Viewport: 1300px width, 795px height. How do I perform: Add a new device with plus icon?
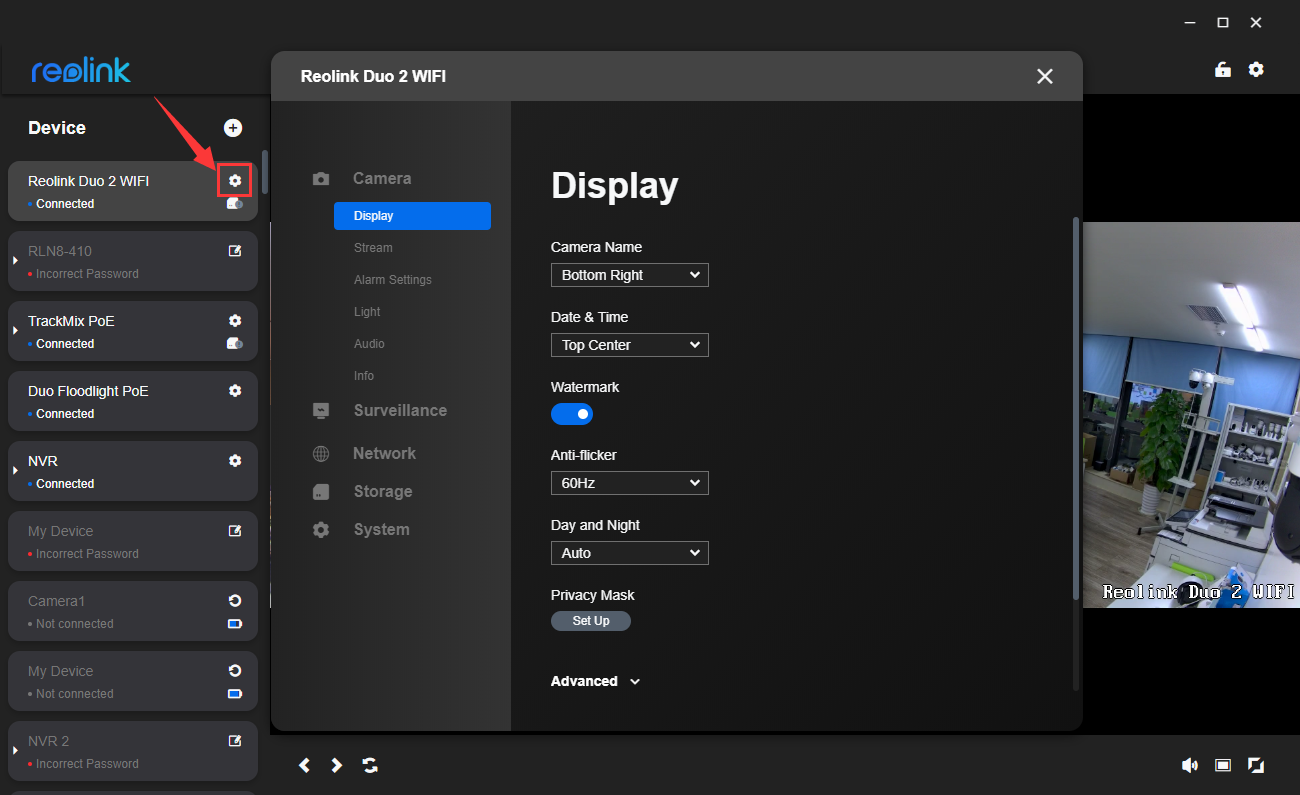[233, 128]
